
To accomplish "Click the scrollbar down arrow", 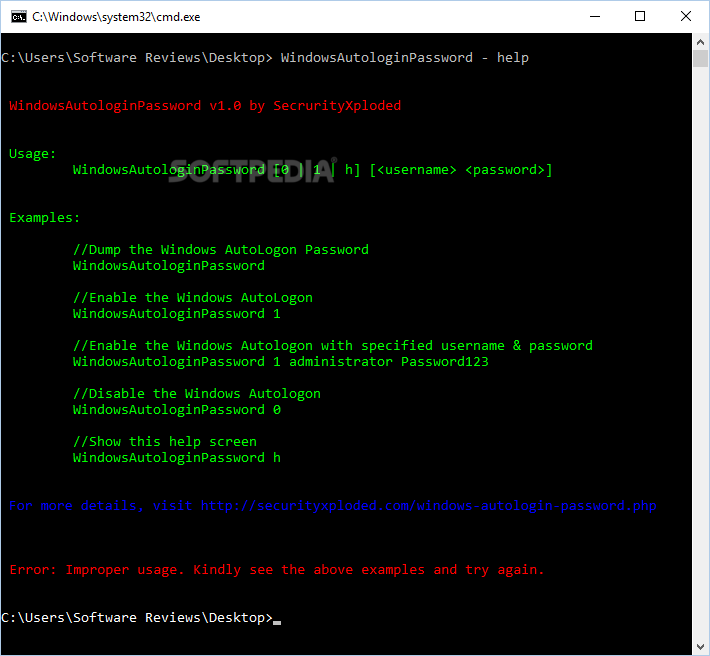I will (700, 646).
